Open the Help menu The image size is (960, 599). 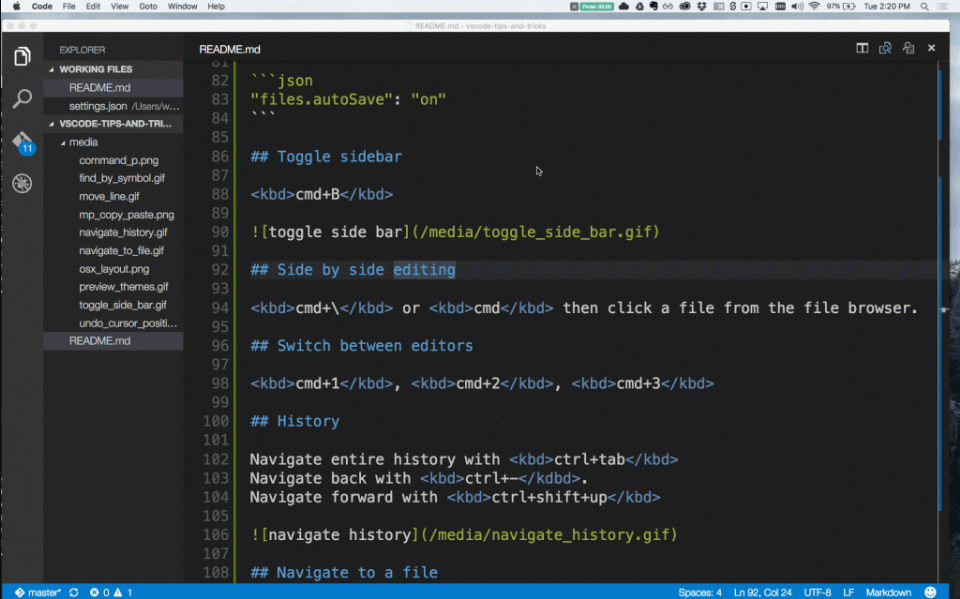coord(216,6)
